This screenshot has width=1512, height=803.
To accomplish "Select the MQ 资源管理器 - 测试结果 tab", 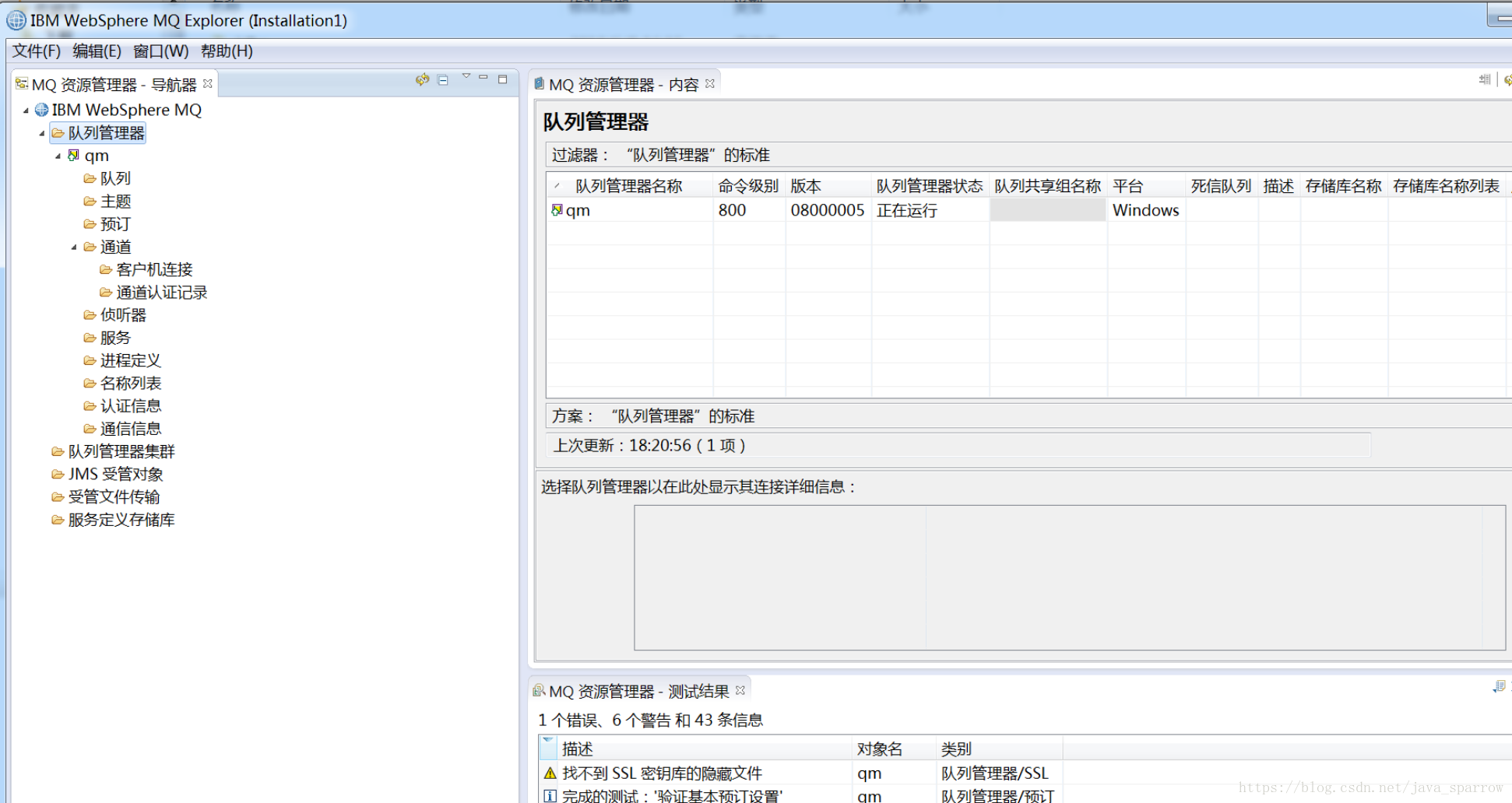I will [x=638, y=691].
